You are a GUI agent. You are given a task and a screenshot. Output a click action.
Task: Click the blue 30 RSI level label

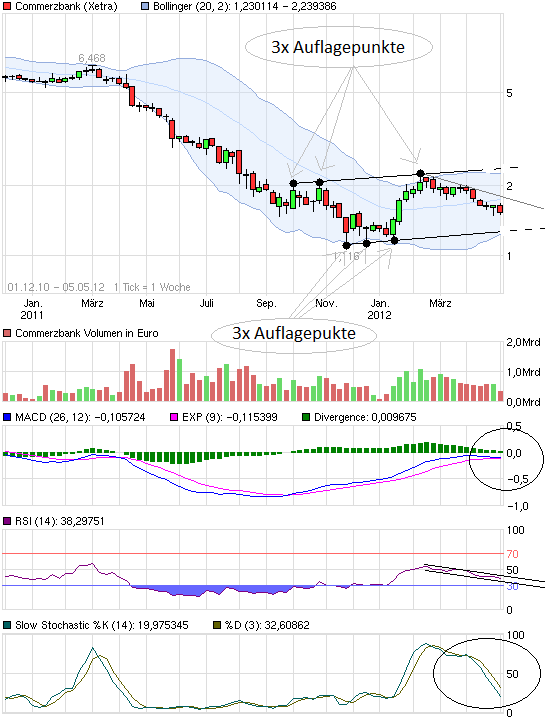[x=512, y=586]
